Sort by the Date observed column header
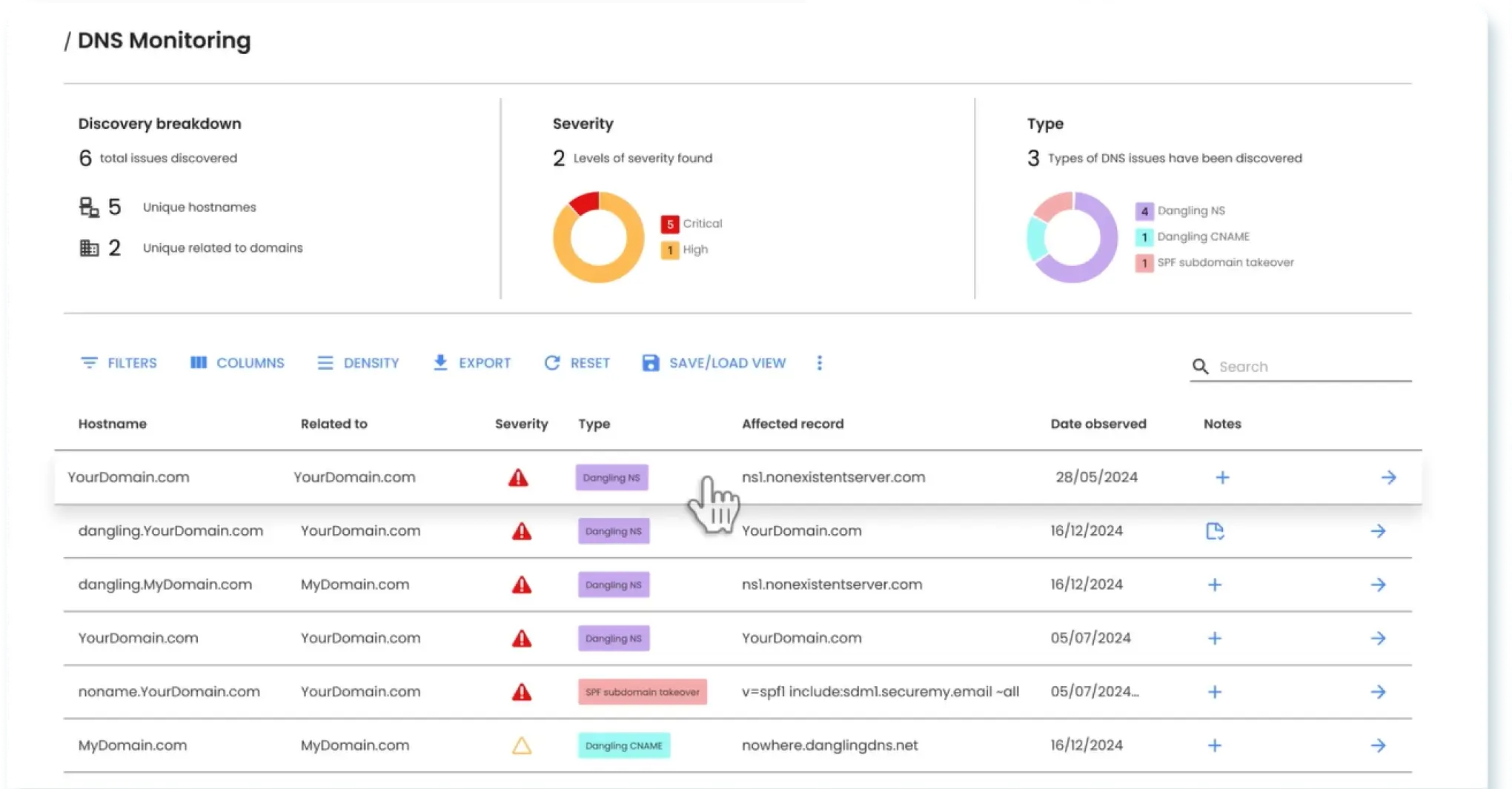Image resolution: width=1512 pixels, height=789 pixels. pyautogui.click(x=1098, y=424)
